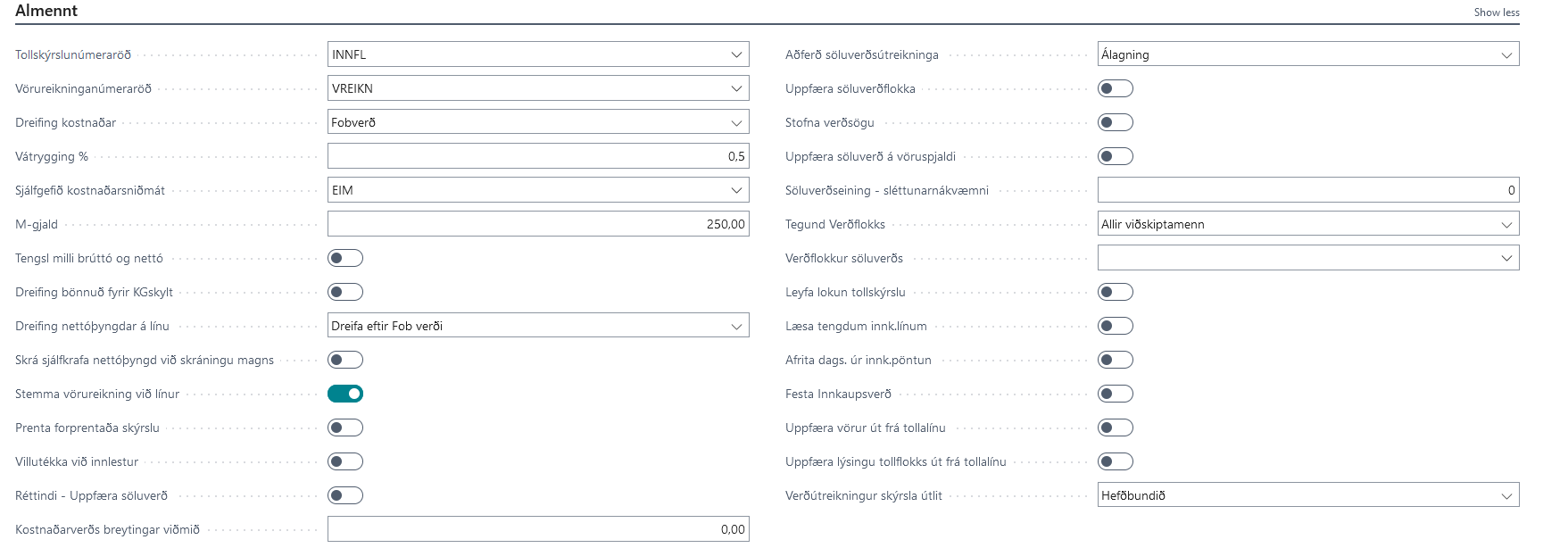Viewport: 1568px width, 548px height.
Task: Enable Dreifing bönnuð fyrir KGskylt
Action: click(x=345, y=292)
